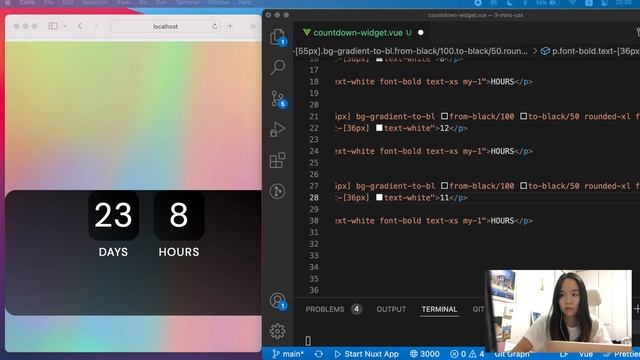The image size is (640, 360).
Task: Click the Prettier status bar item
Action: (621, 354)
